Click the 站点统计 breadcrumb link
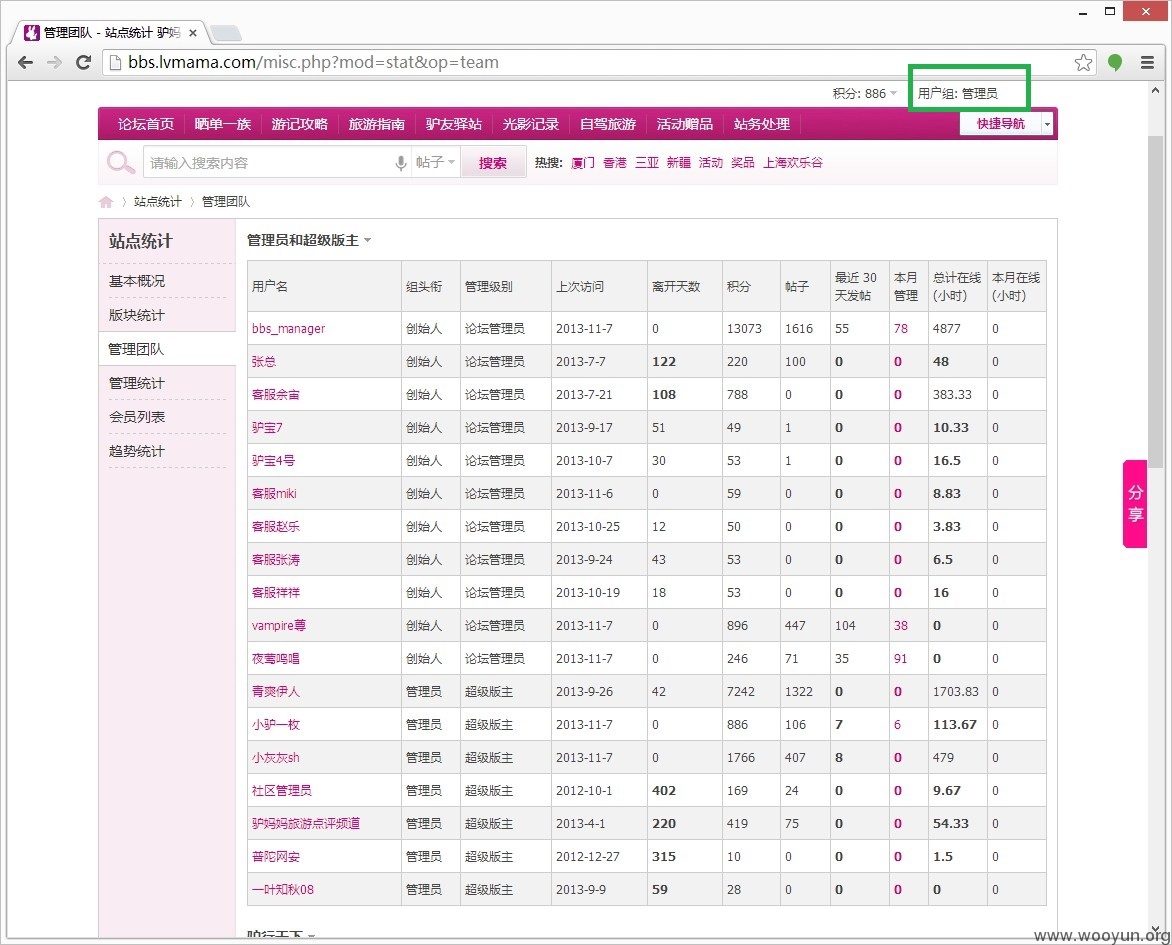 click(158, 202)
